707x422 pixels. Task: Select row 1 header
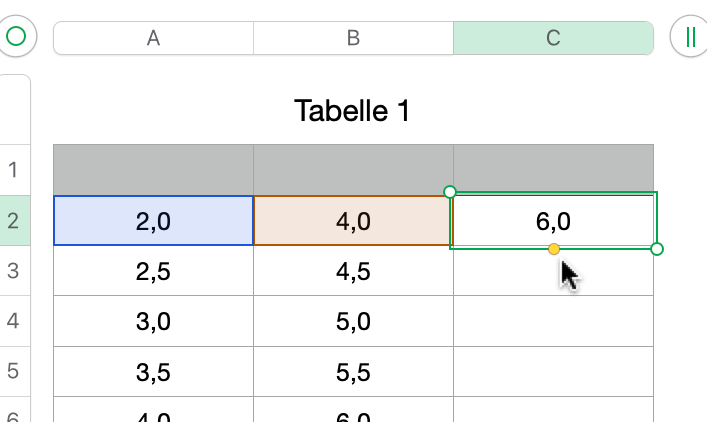point(14,169)
